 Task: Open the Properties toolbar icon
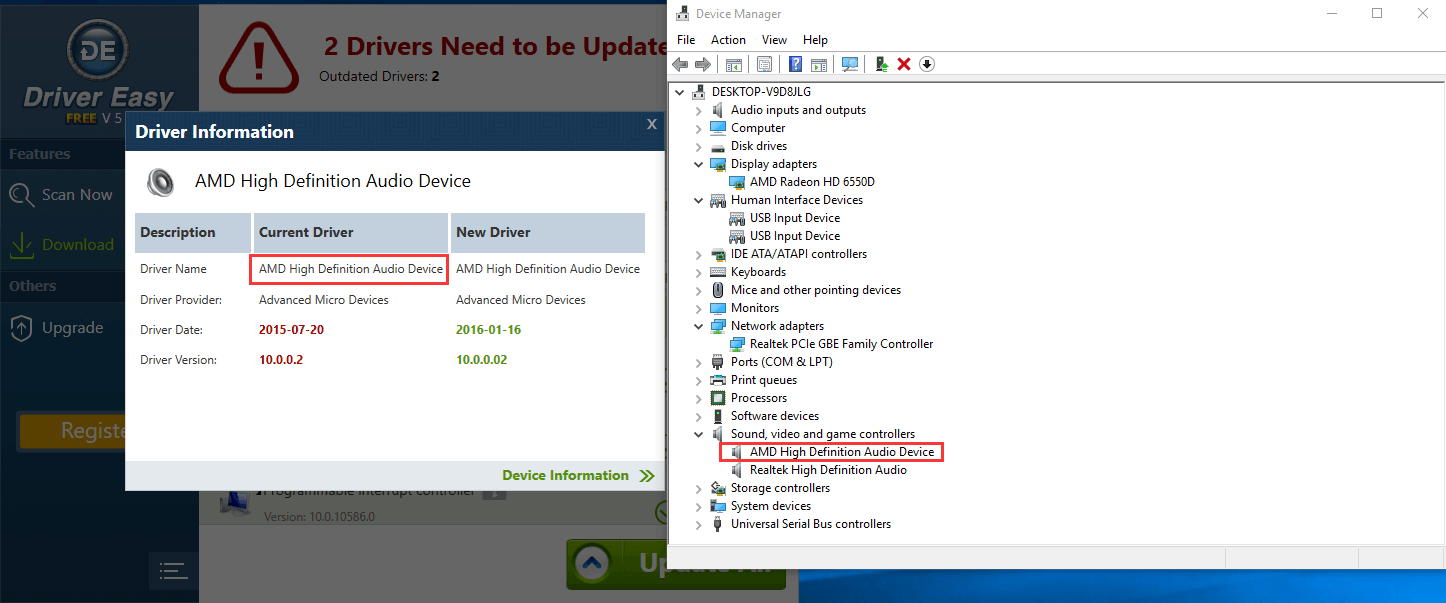764,64
